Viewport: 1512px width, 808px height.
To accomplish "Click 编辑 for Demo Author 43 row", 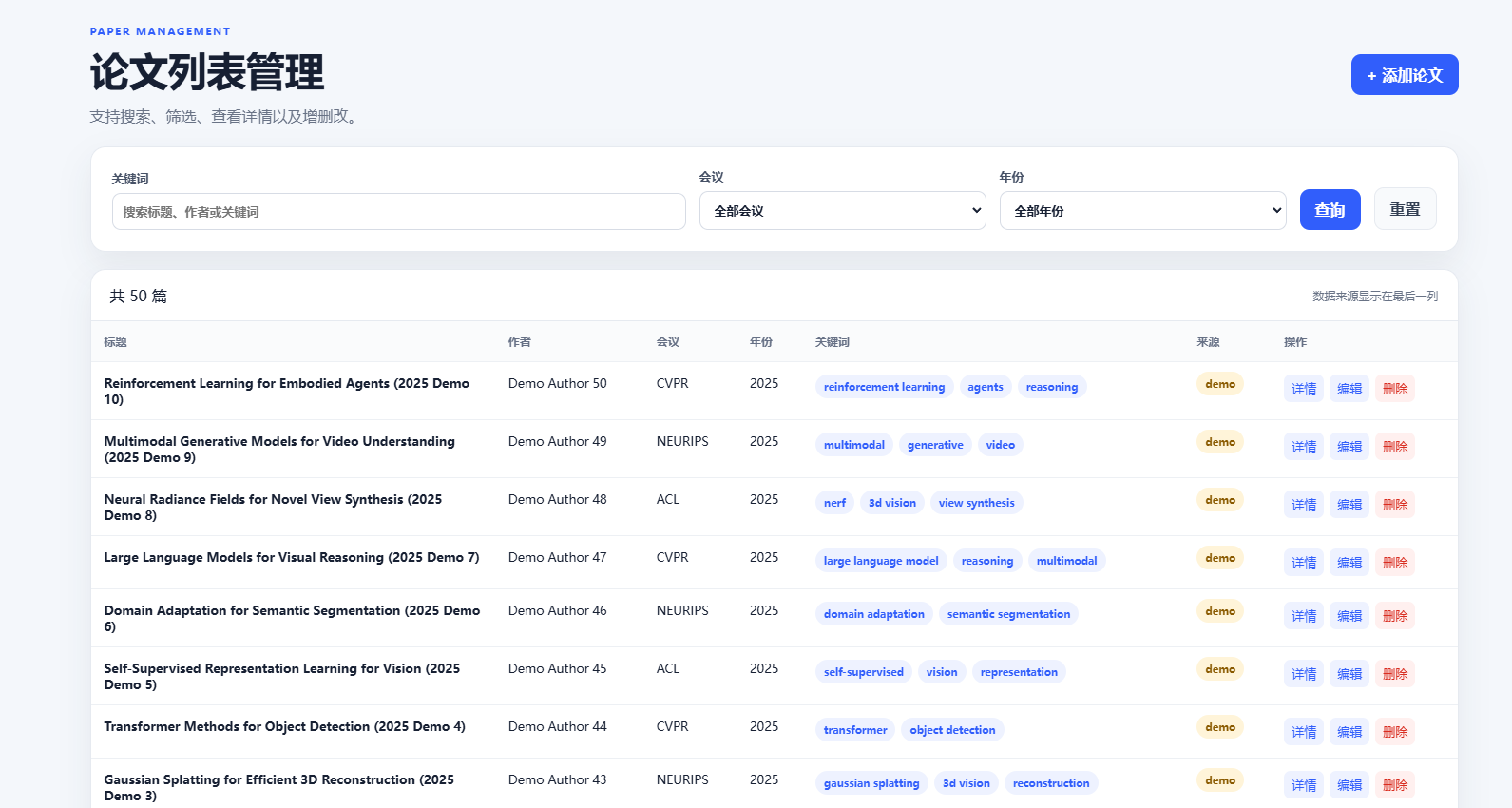I will pos(1349,784).
